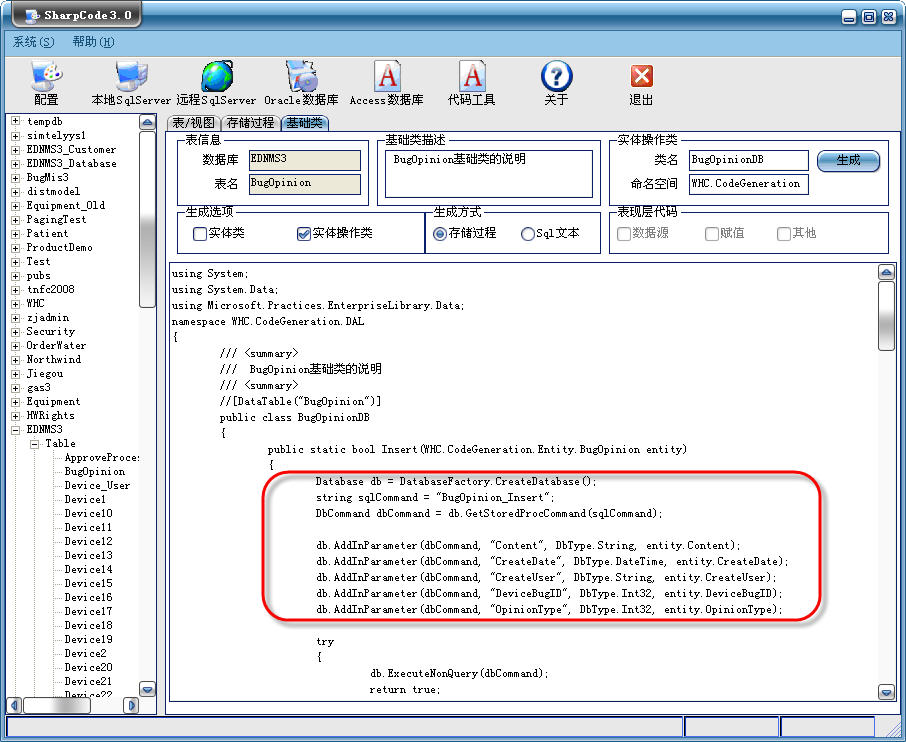Select the 存储过程 radio option
Screen dimensions: 906x742
[440, 233]
